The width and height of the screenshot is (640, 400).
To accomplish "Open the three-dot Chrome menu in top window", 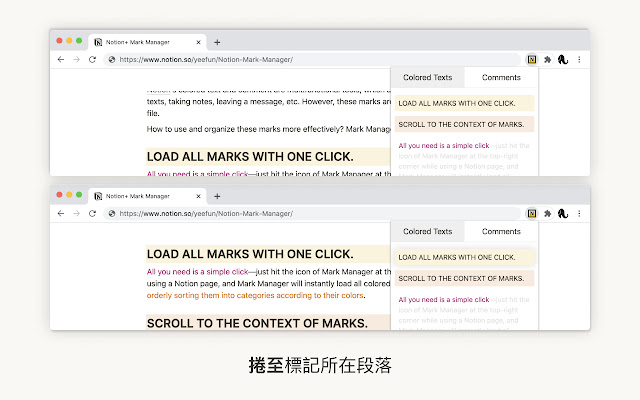I will point(578,60).
